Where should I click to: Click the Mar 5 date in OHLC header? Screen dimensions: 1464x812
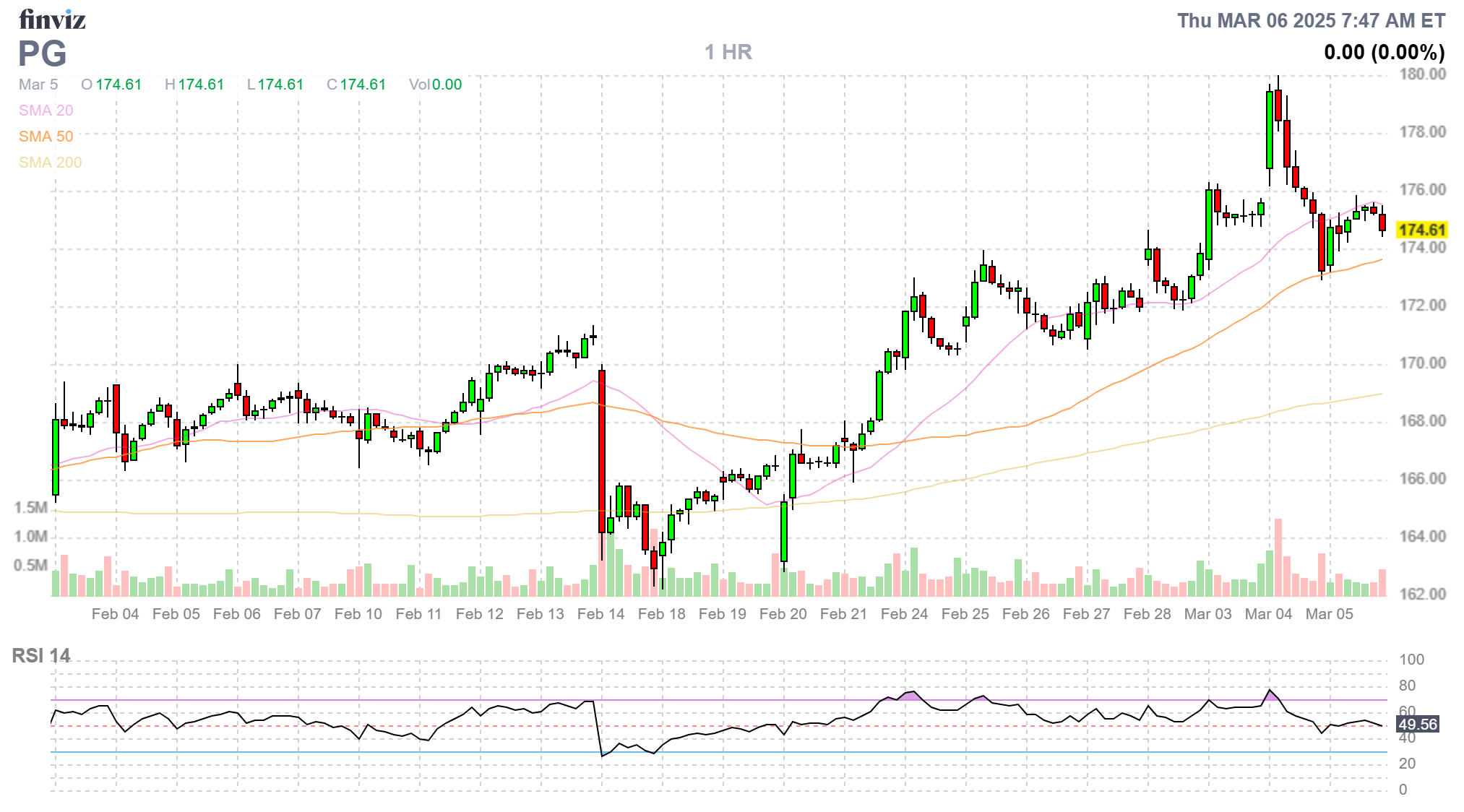(38, 85)
